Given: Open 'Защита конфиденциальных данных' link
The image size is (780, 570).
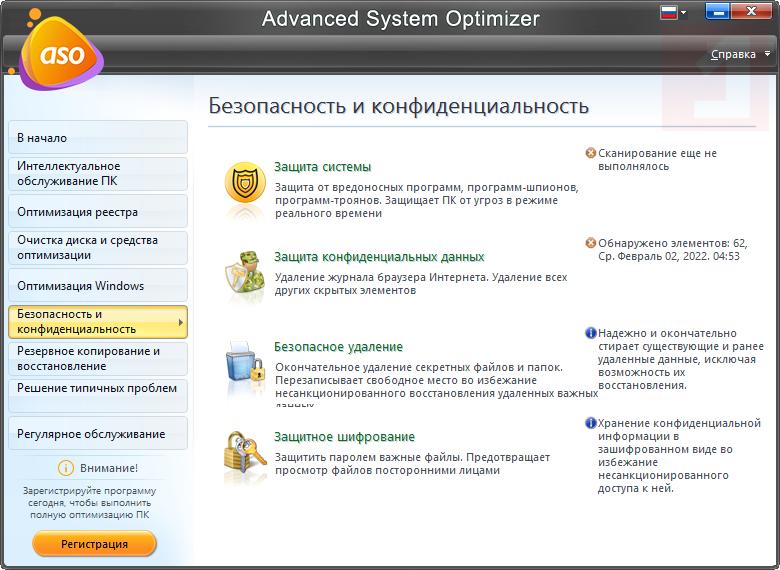Looking at the screenshot, I should [x=379, y=257].
